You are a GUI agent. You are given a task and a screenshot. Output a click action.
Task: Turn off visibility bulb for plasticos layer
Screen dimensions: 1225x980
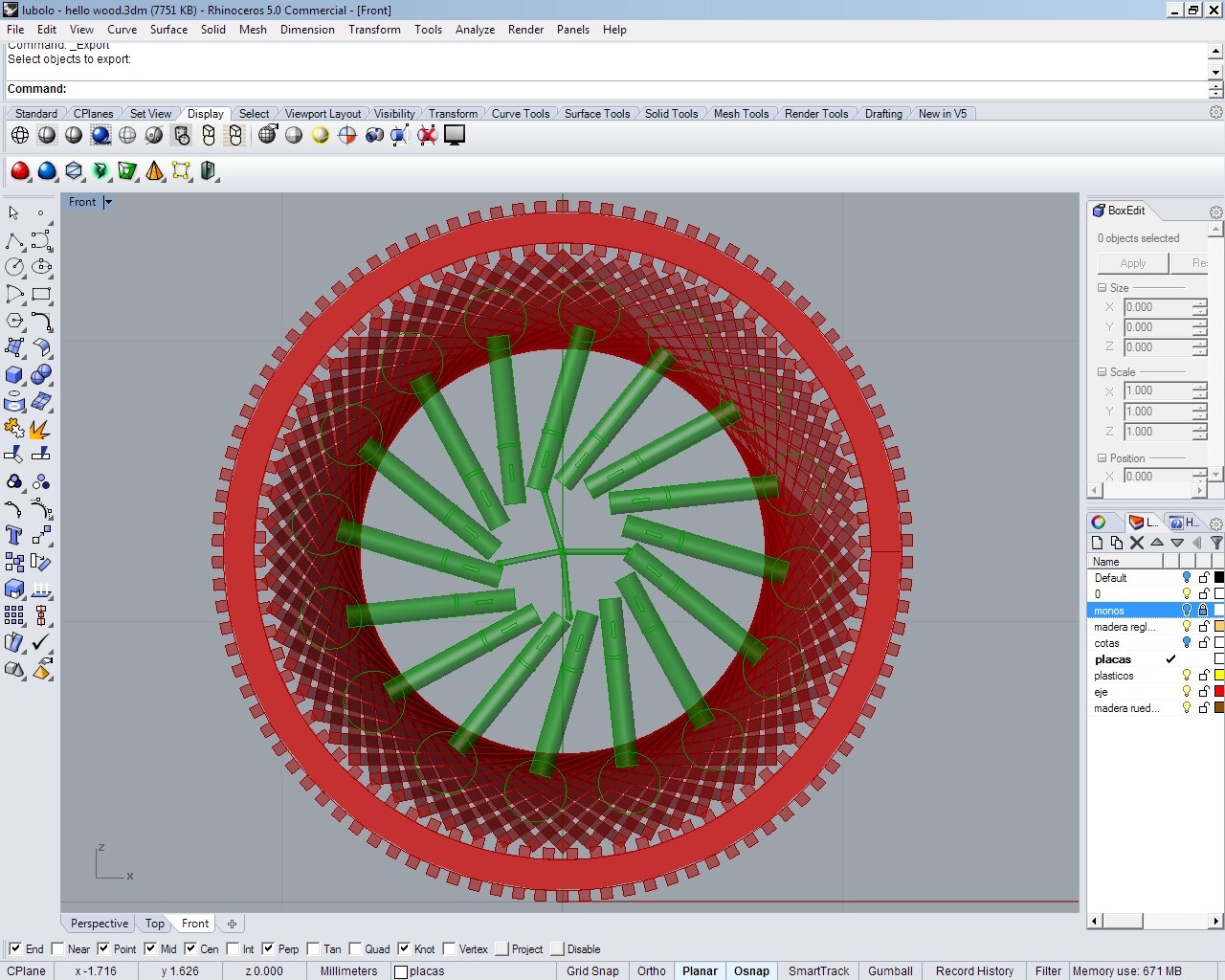tap(1187, 676)
